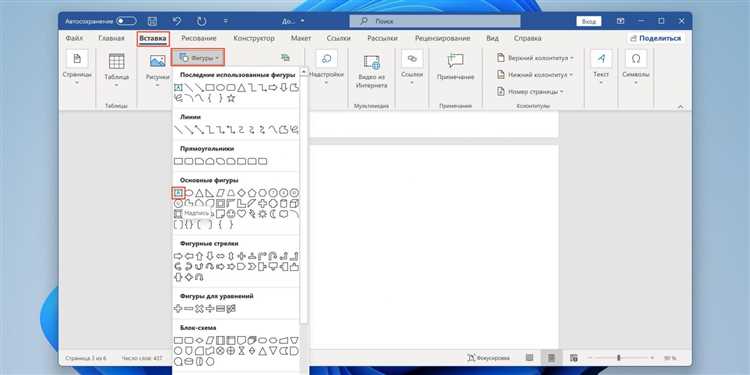Click the Примечание comment button
The width and height of the screenshot is (750, 375).
pos(455,67)
